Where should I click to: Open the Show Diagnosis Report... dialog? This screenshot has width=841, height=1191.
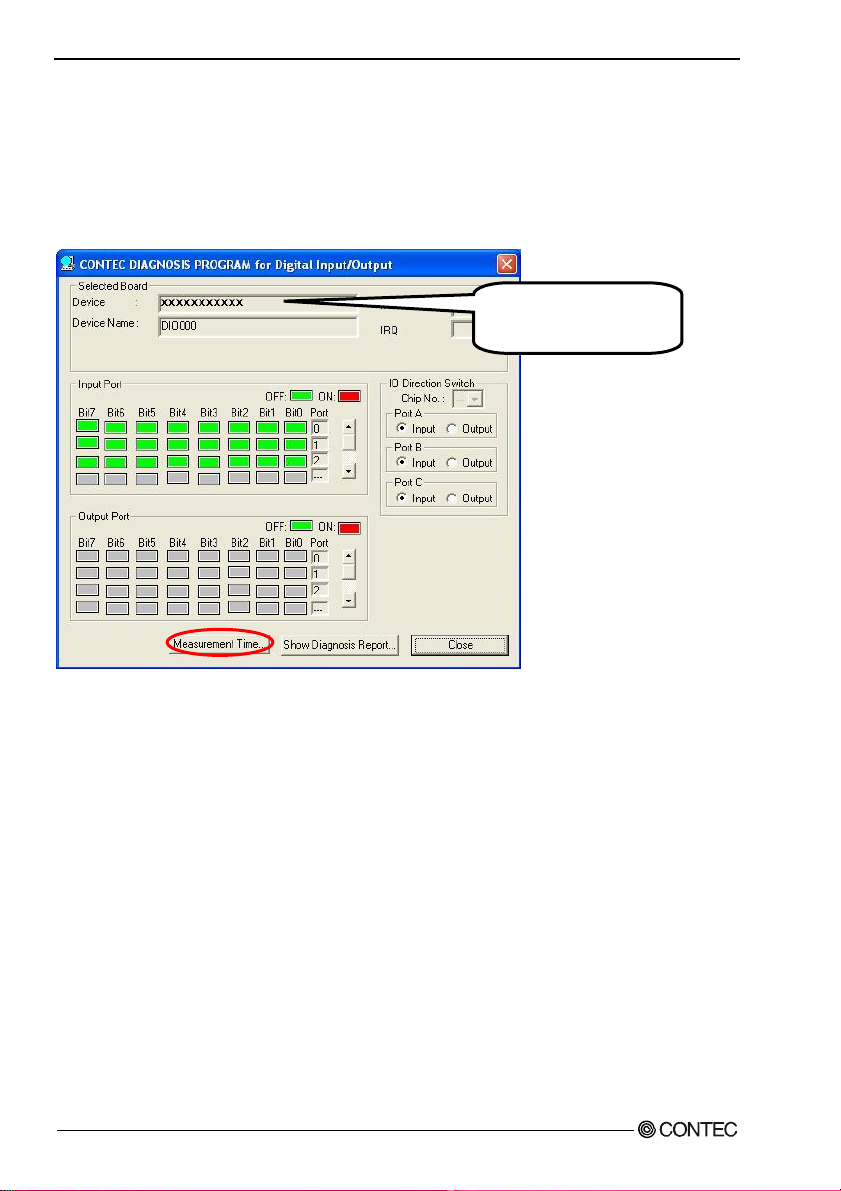pos(340,645)
